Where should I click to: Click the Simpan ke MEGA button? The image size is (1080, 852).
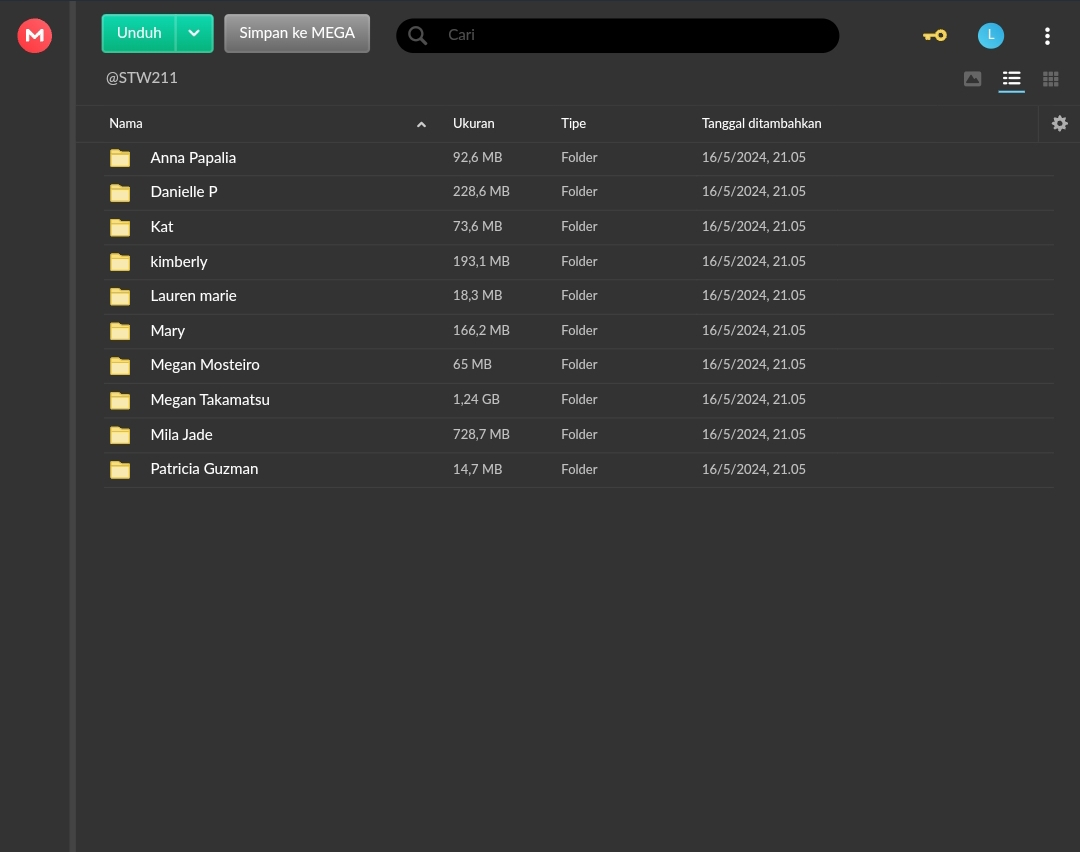pyautogui.click(x=297, y=33)
